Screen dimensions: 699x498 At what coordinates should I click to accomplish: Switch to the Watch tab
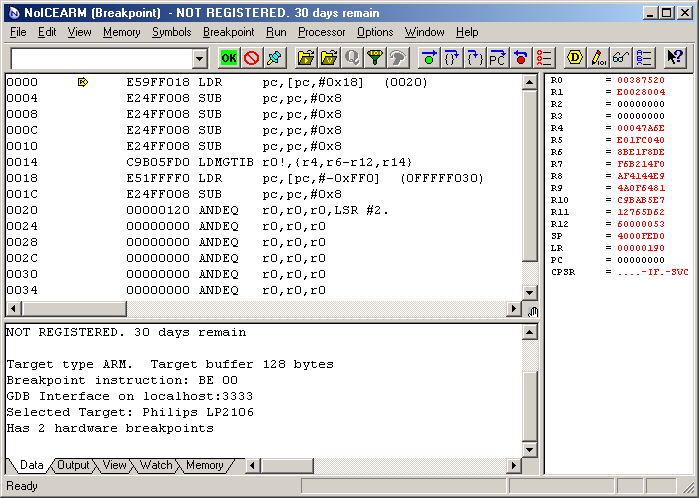[x=156, y=465]
